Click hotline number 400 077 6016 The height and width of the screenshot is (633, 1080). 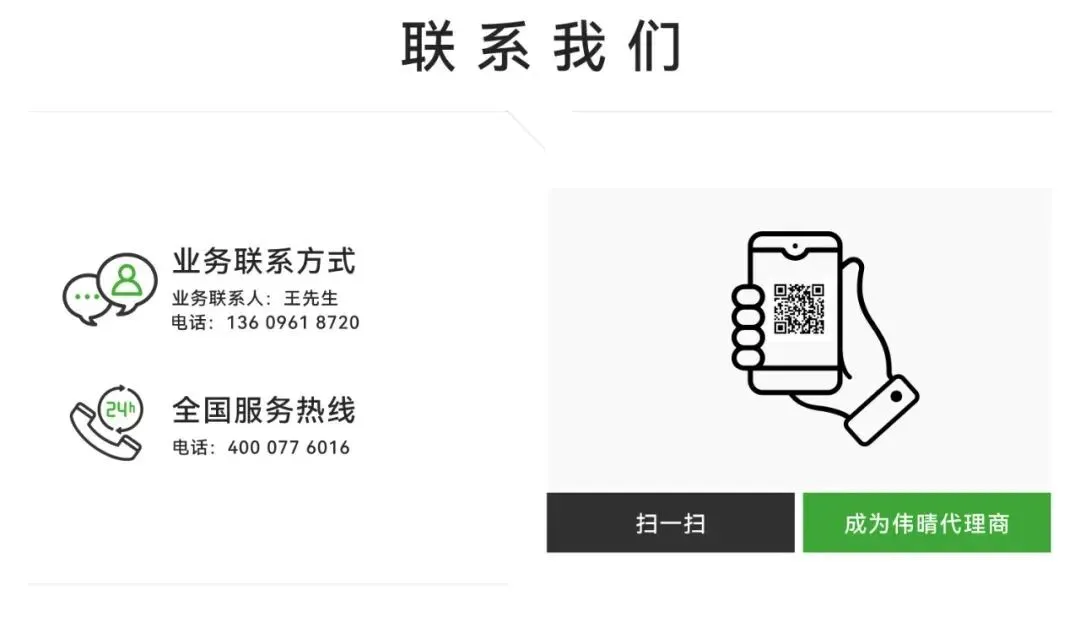[x=289, y=448]
